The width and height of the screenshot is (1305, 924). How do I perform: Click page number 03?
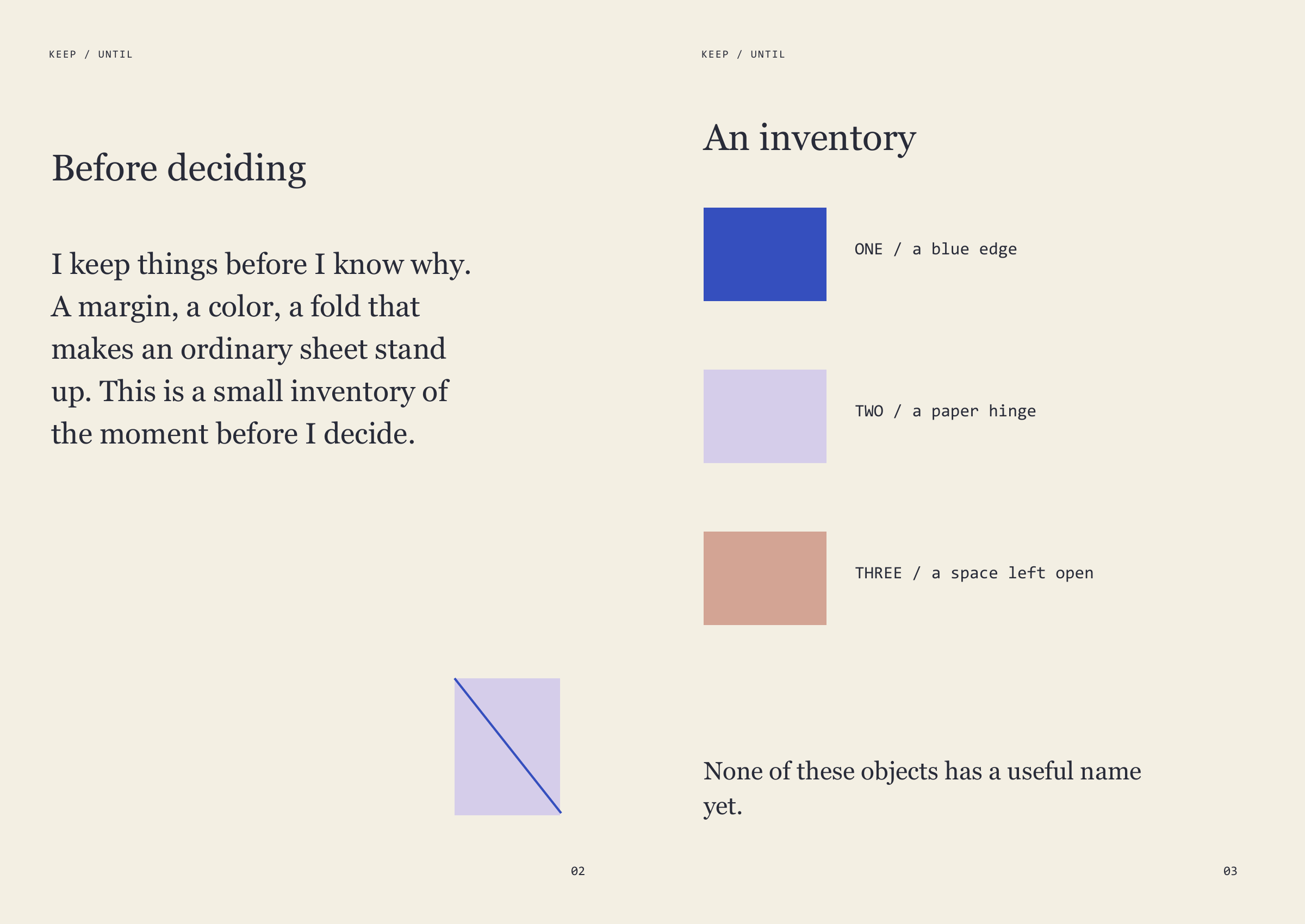coord(1230,871)
